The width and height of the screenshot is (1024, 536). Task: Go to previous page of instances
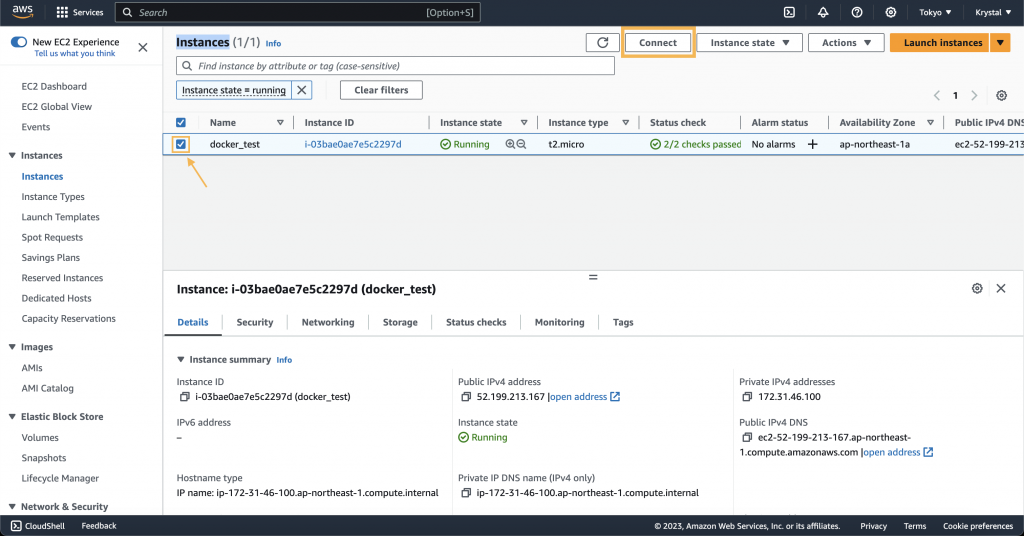[936, 95]
